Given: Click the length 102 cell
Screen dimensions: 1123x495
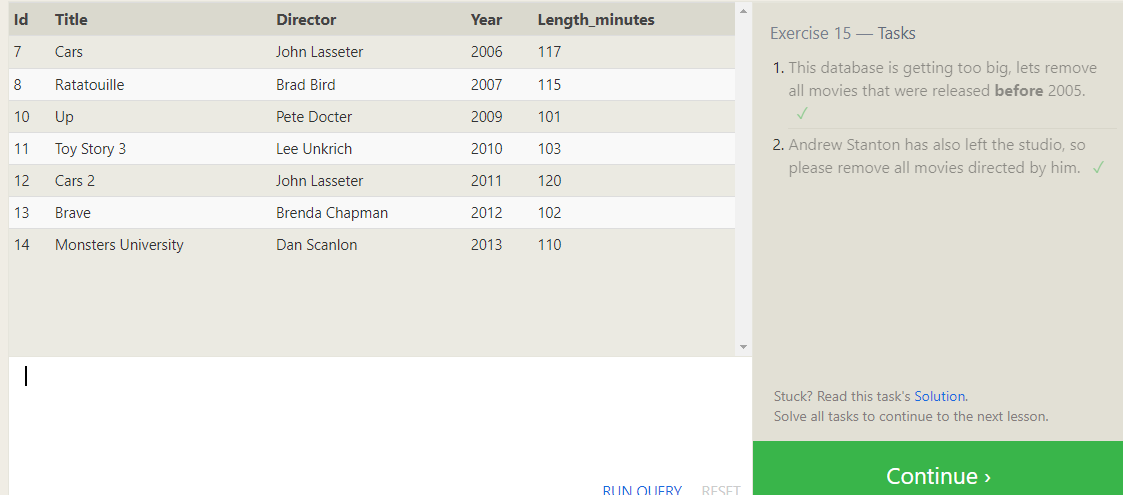Looking at the screenshot, I should point(549,213).
